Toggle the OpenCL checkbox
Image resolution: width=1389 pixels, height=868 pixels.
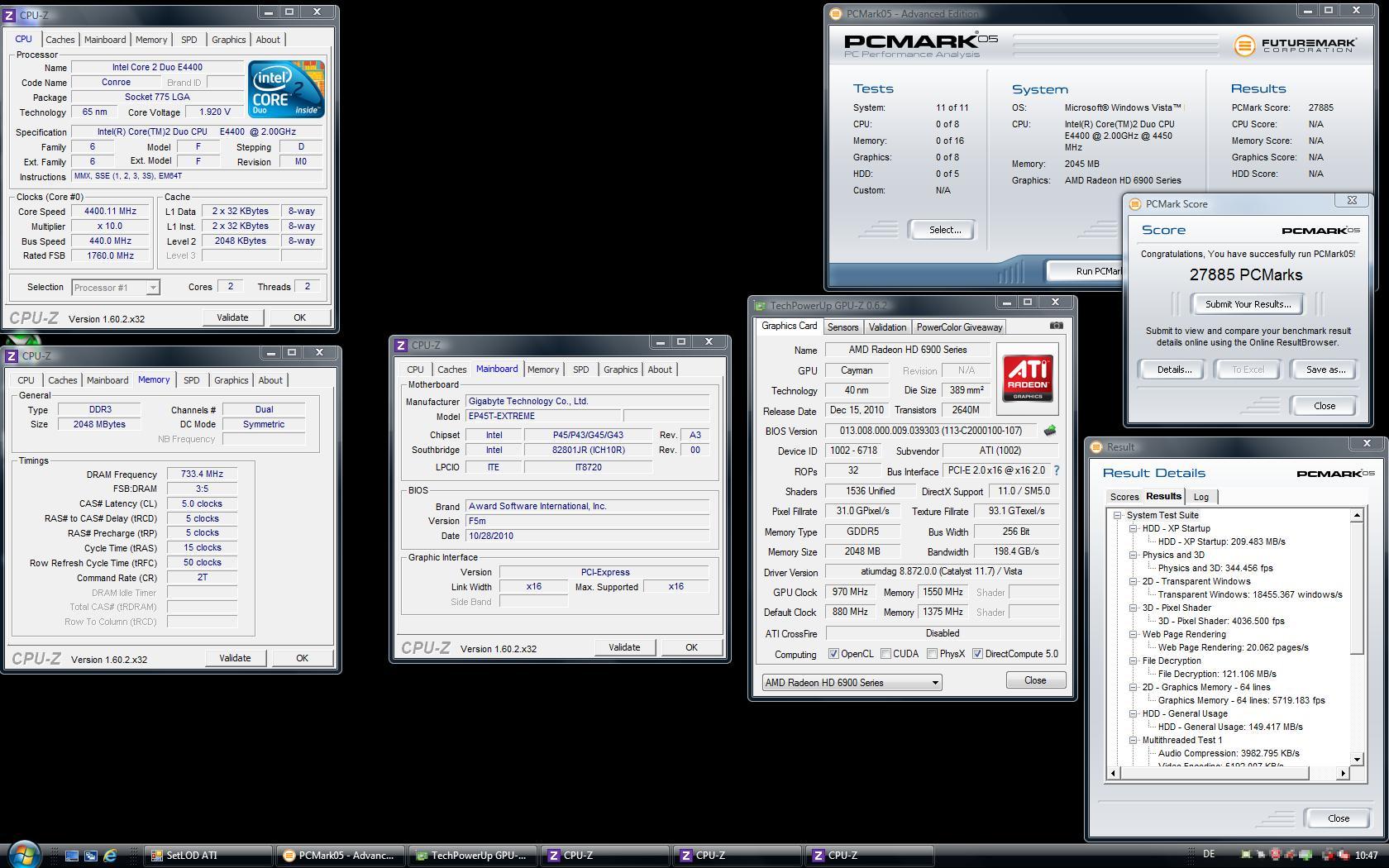click(x=833, y=654)
